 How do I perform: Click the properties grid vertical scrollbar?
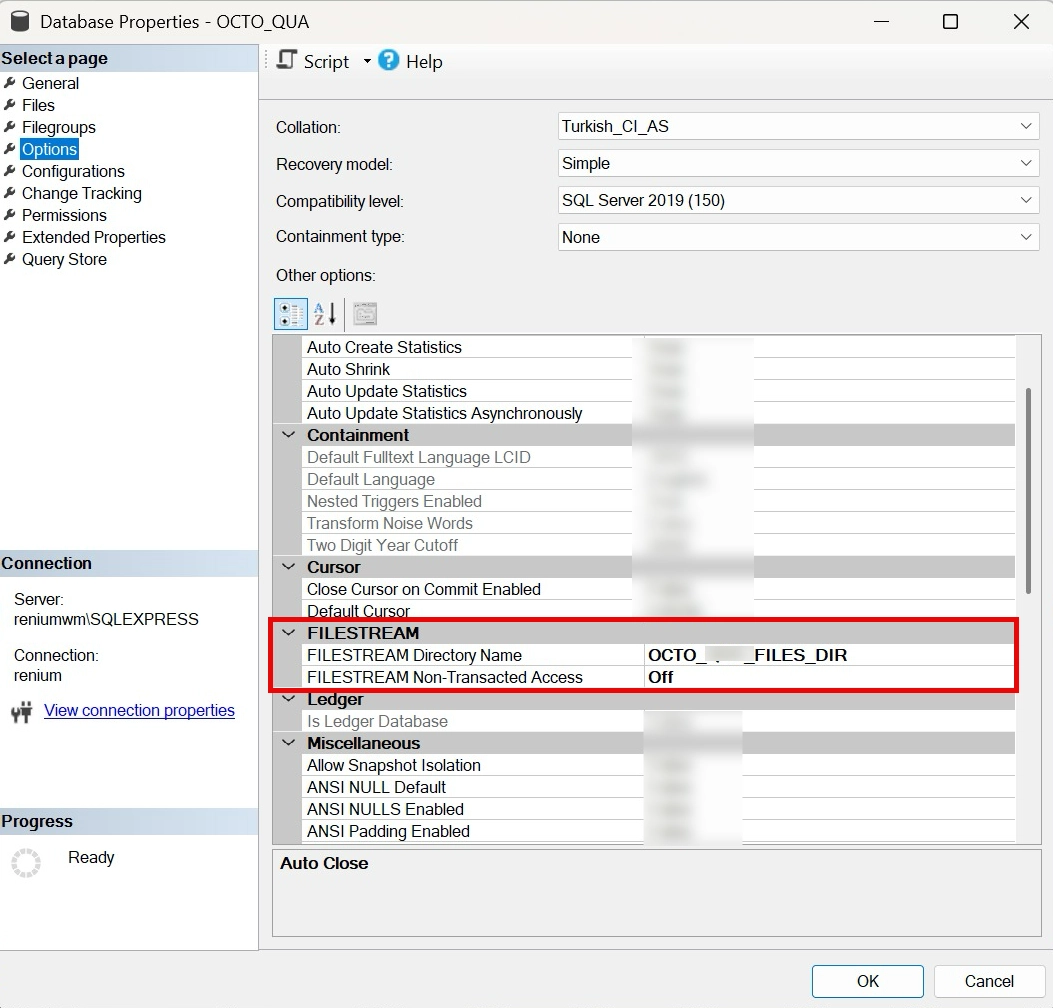tap(1027, 490)
